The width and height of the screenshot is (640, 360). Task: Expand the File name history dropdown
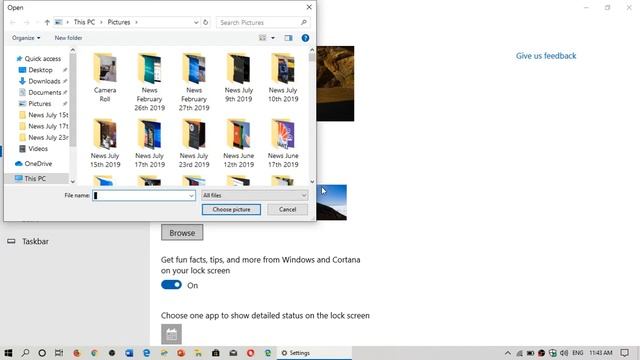point(191,196)
